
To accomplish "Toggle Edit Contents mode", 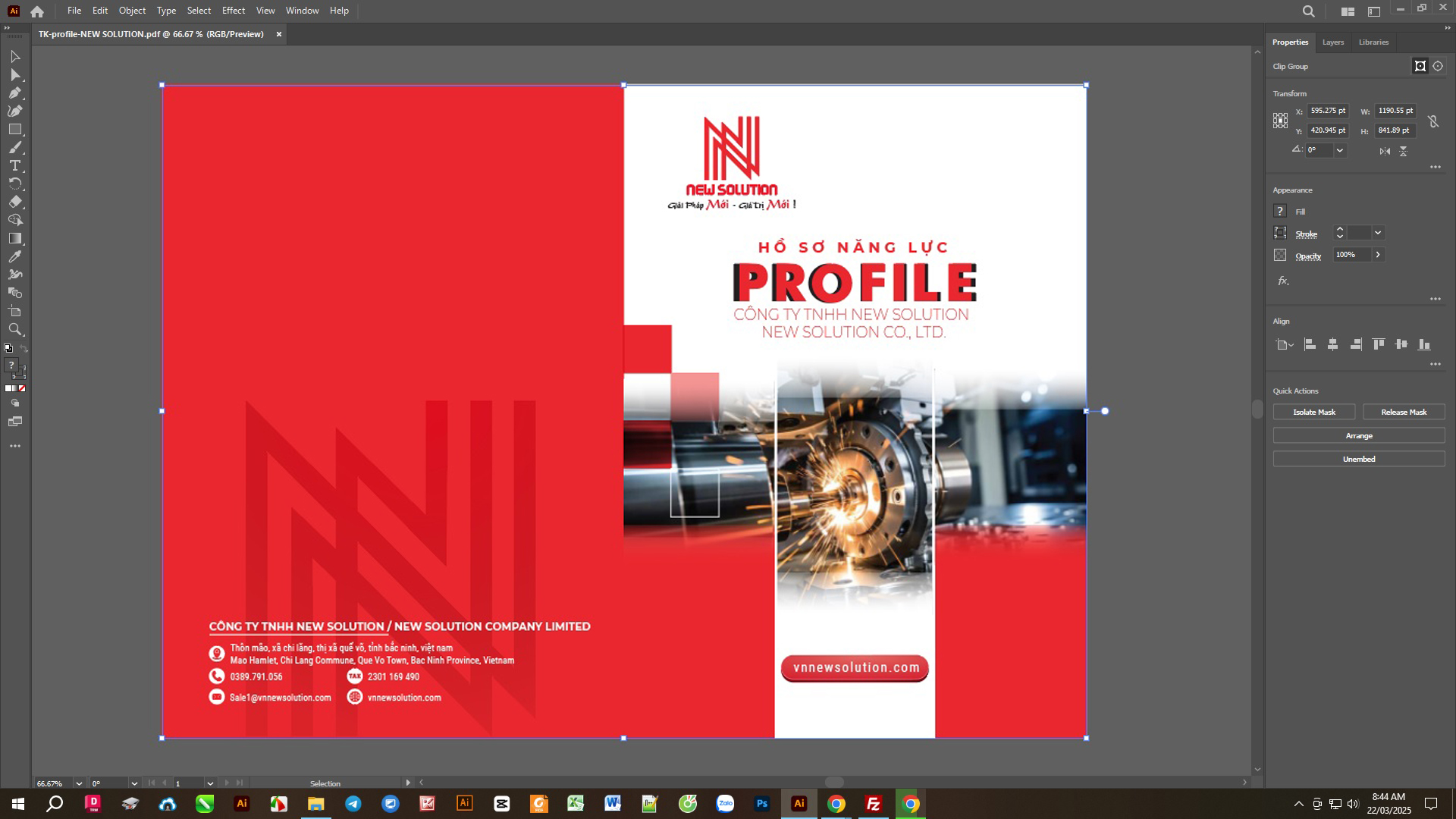I will tap(1438, 67).
